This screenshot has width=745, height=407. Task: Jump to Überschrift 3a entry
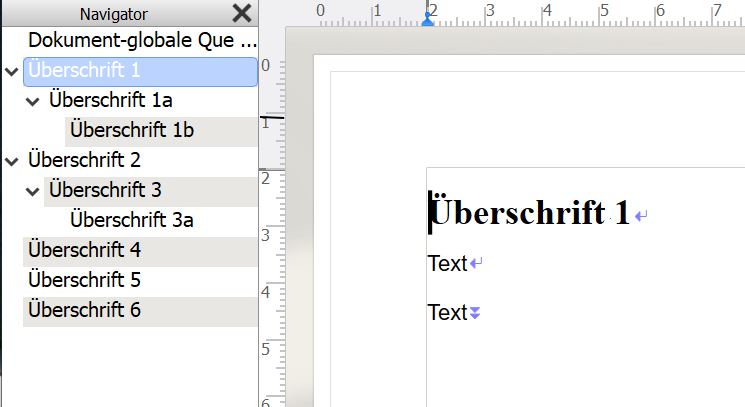132,220
